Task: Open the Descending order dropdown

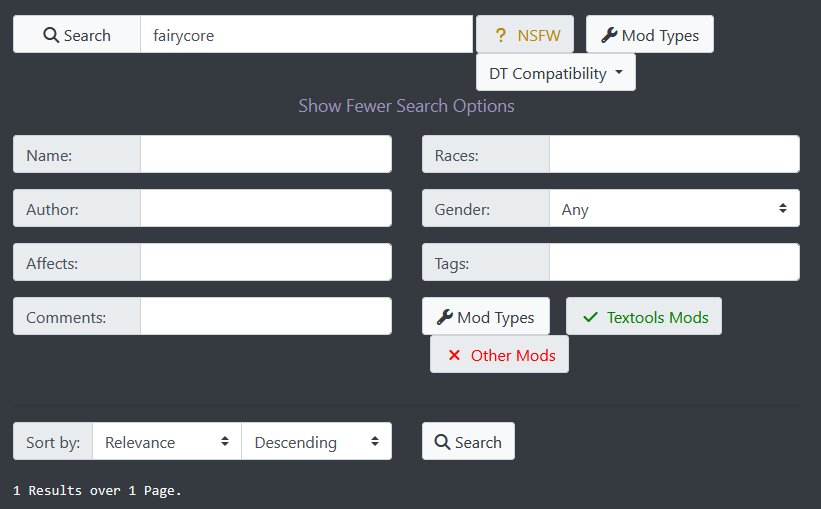Action: [316, 441]
